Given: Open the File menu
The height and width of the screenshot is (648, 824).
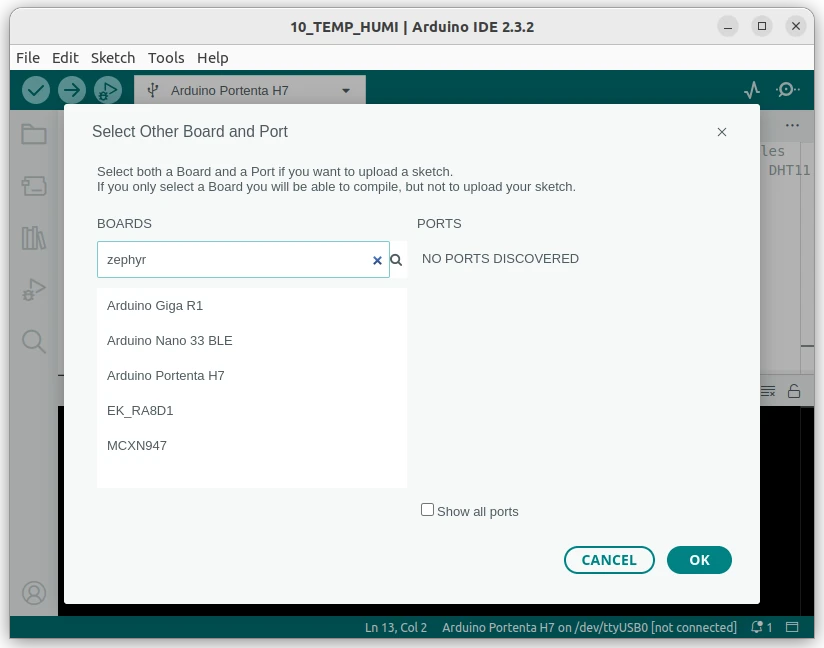Looking at the screenshot, I should click(x=28, y=58).
